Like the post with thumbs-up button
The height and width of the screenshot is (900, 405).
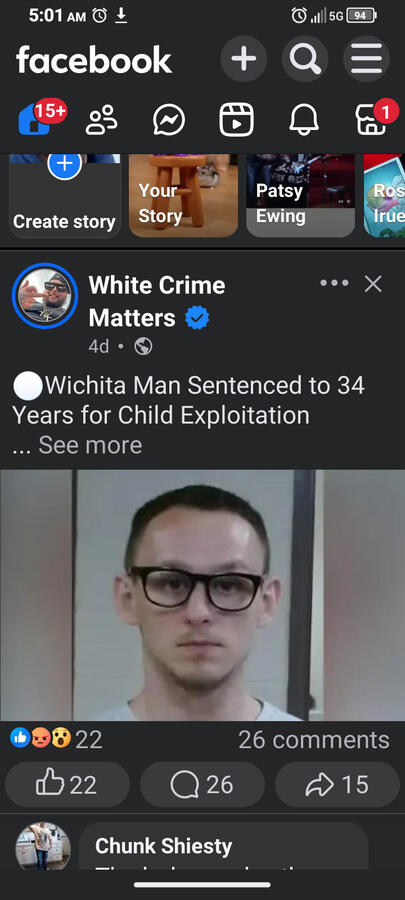(67, 785)
